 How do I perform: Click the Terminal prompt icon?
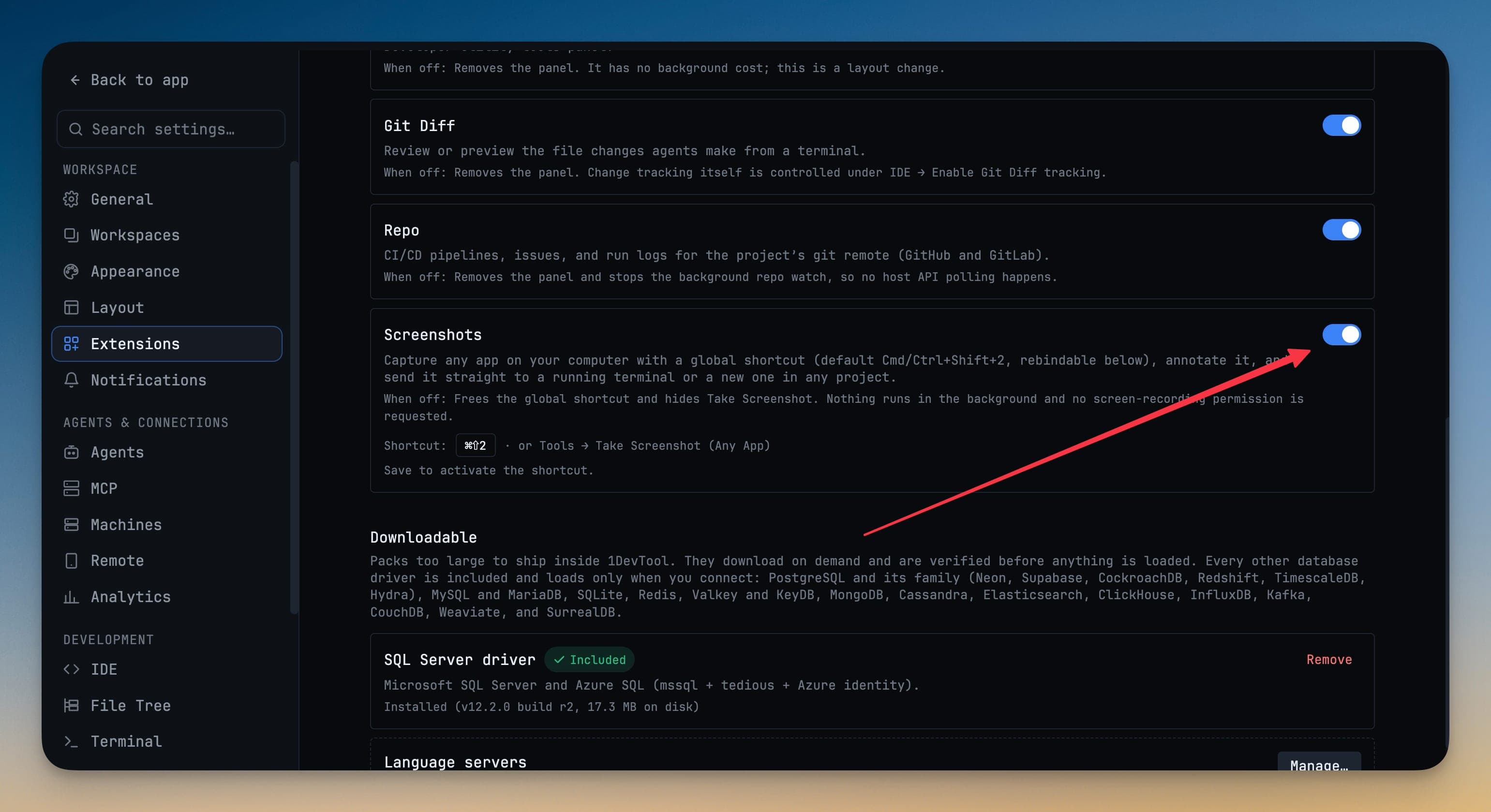point(71,741)
